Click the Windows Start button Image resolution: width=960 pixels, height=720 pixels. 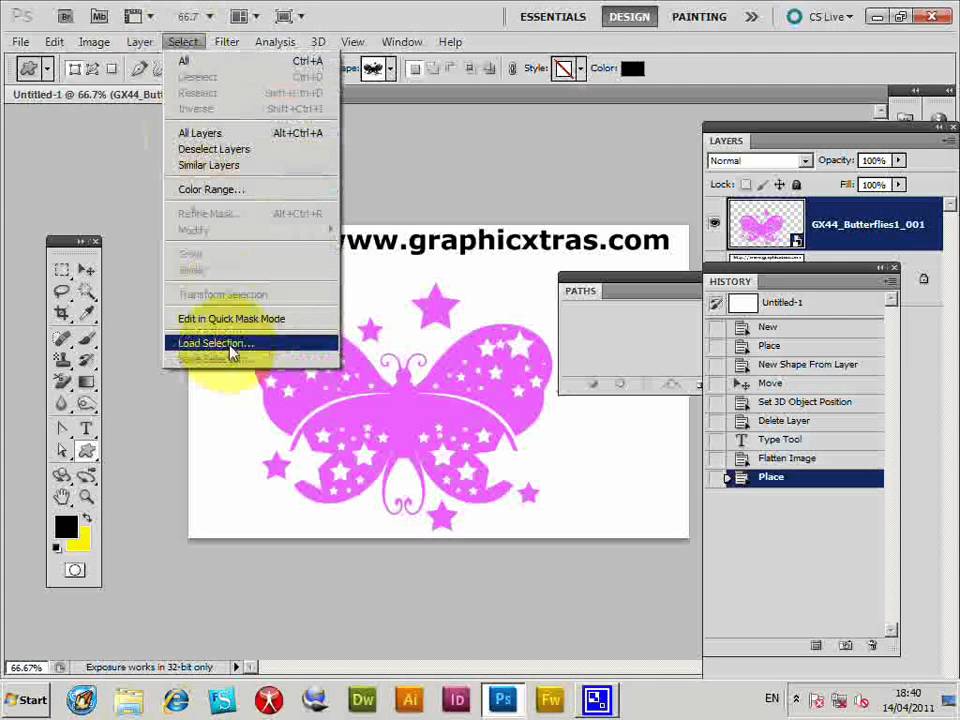25,699
